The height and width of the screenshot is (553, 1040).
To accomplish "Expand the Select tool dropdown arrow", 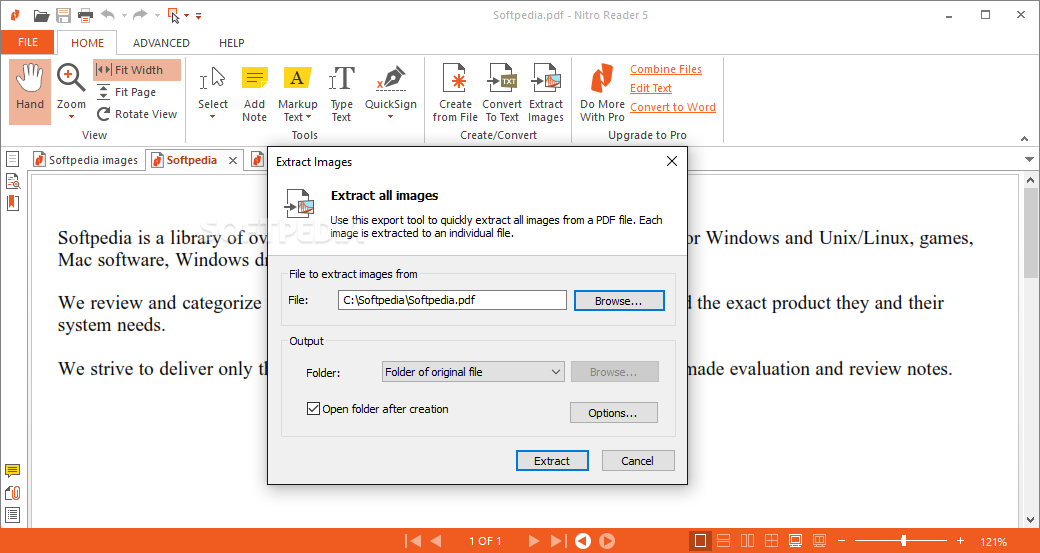I will [x=213, y=117].
